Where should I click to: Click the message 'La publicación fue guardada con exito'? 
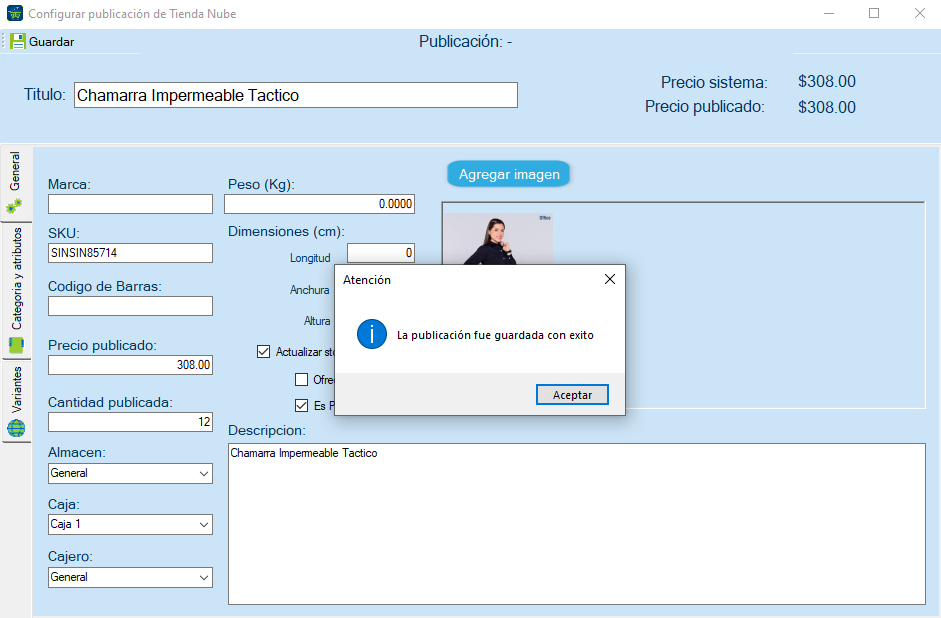tap(495, 335)
